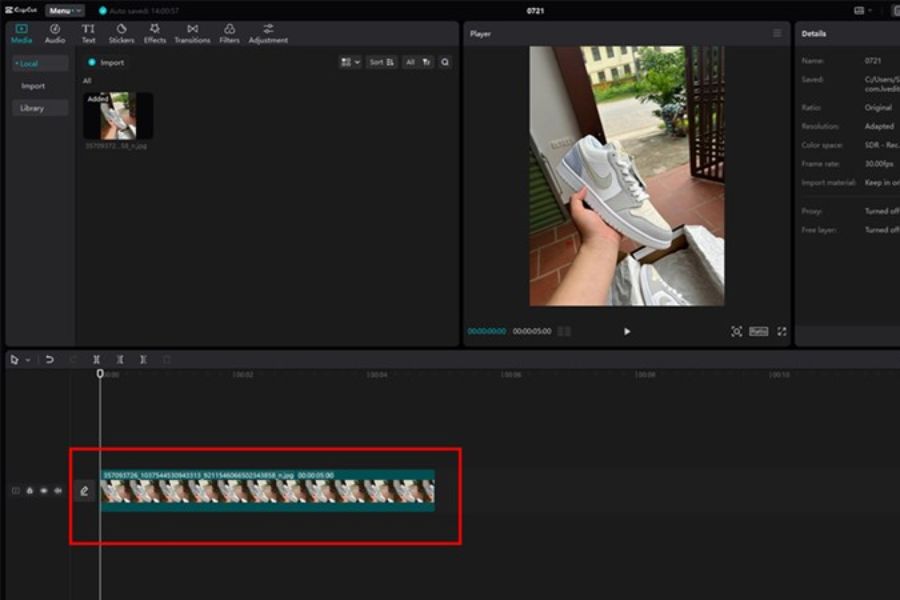Click the project title 0721
This screenshot has width=900, height=600.
(x=535, y=10)
